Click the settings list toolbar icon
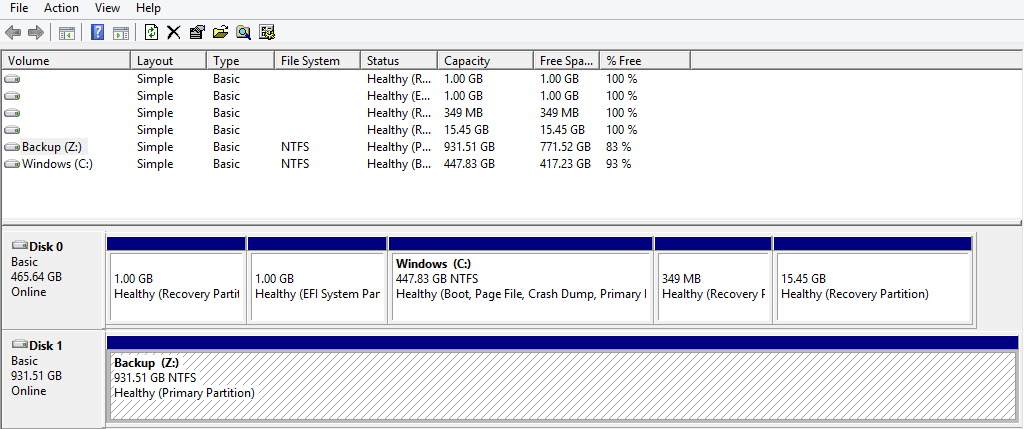This screenshot has width=1024, height=429. (267, 32)
